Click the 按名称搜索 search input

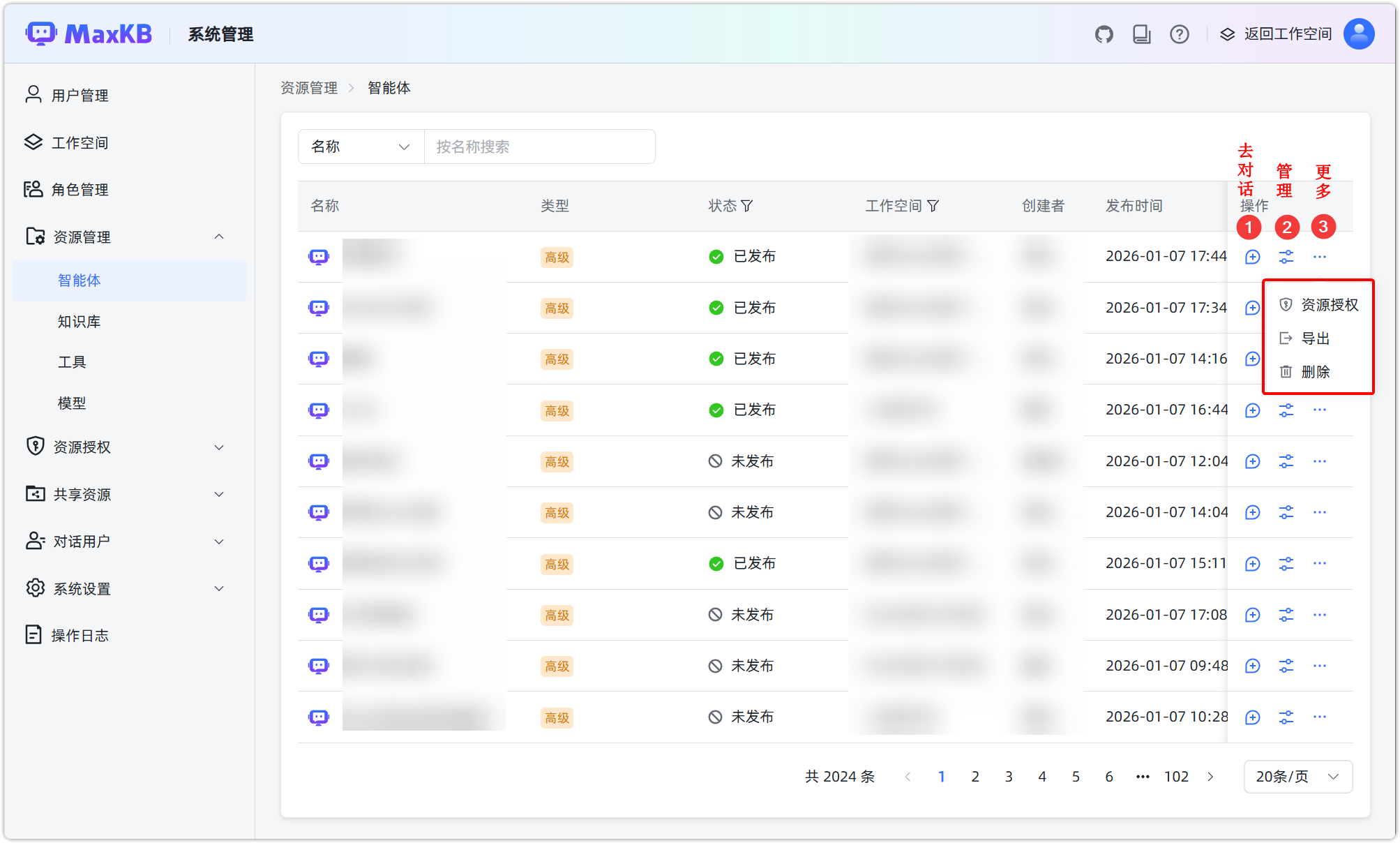539,147
